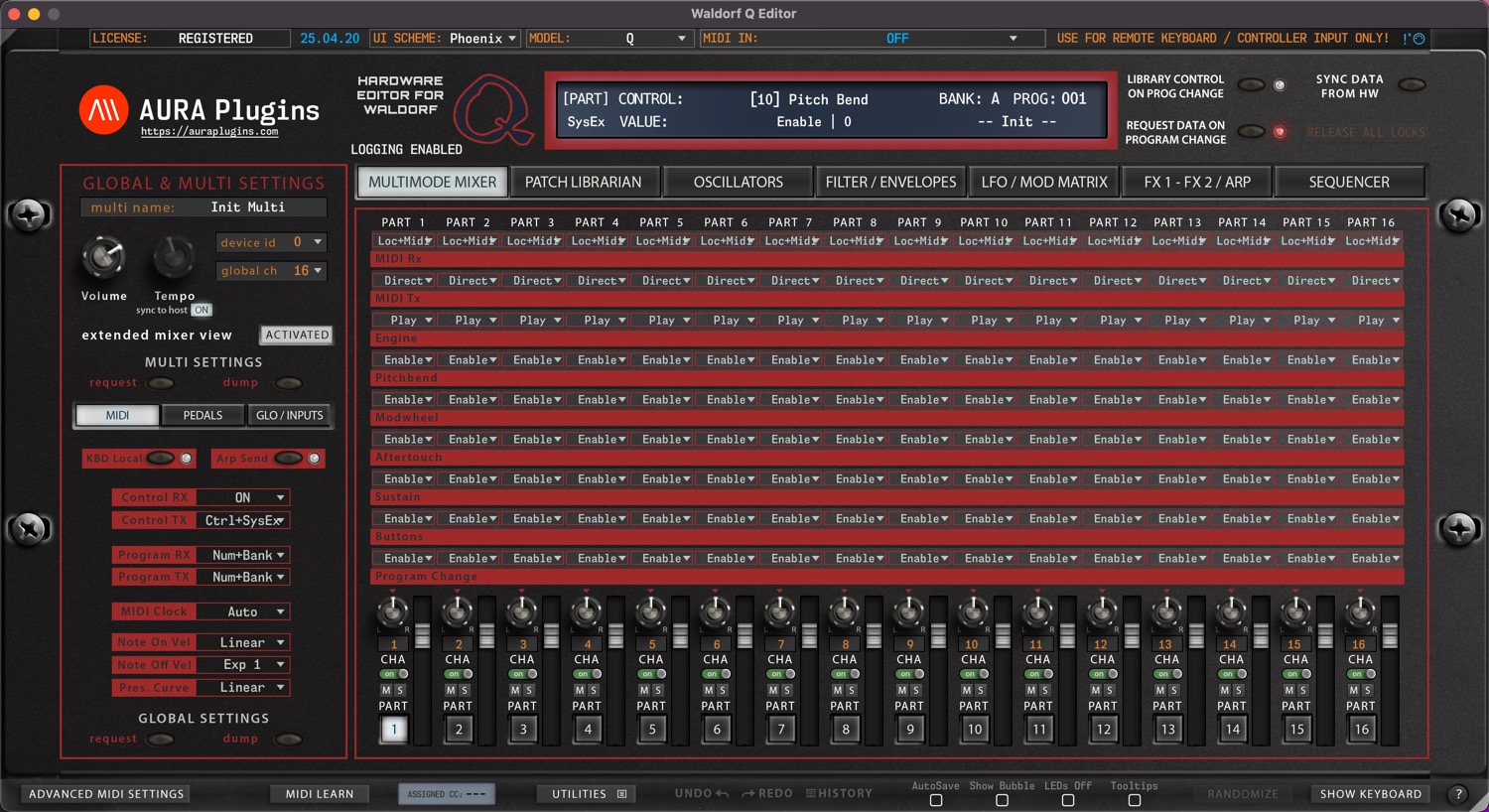The image size is (1489, 812).
Task: Select Part 14 button in mixer
Action: (1233, 730)
